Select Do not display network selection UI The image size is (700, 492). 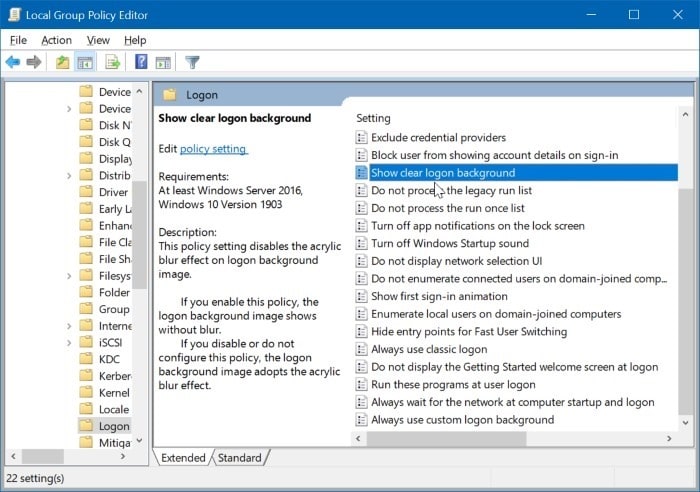pyautogui.click(x=456, y=261)
